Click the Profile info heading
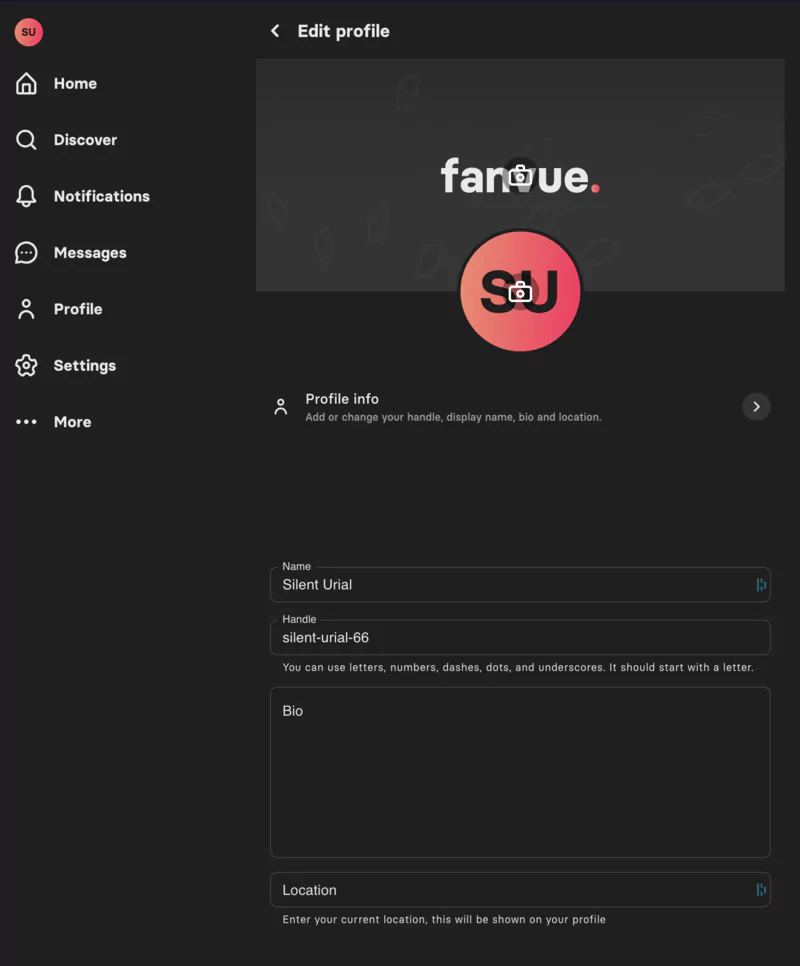800x966 pixels. click(x=342, y=399)
